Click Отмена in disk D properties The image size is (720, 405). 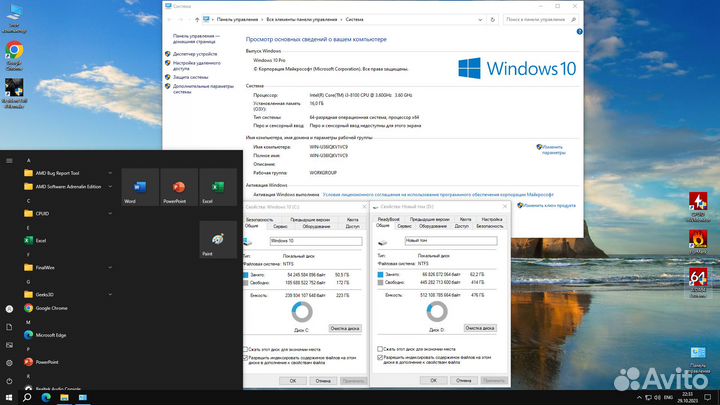click(463, 380)
